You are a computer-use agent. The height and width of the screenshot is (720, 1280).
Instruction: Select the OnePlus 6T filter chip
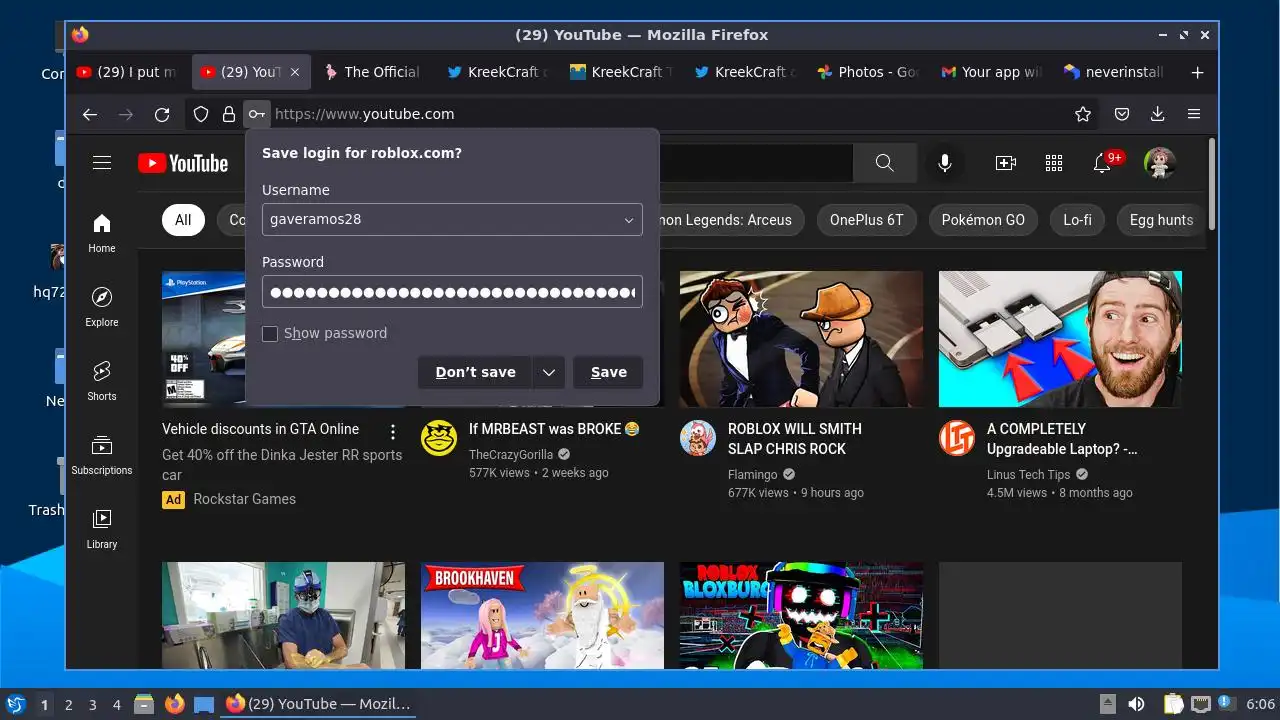pos(866,220)
